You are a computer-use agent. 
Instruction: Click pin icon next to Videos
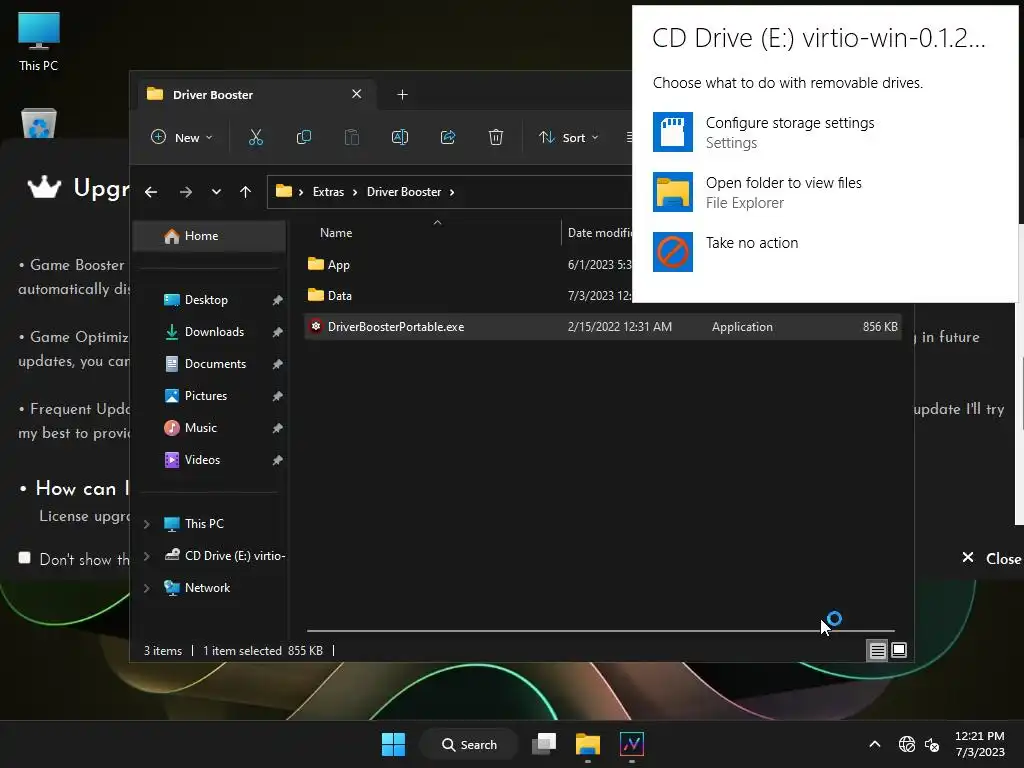(278, 460)
